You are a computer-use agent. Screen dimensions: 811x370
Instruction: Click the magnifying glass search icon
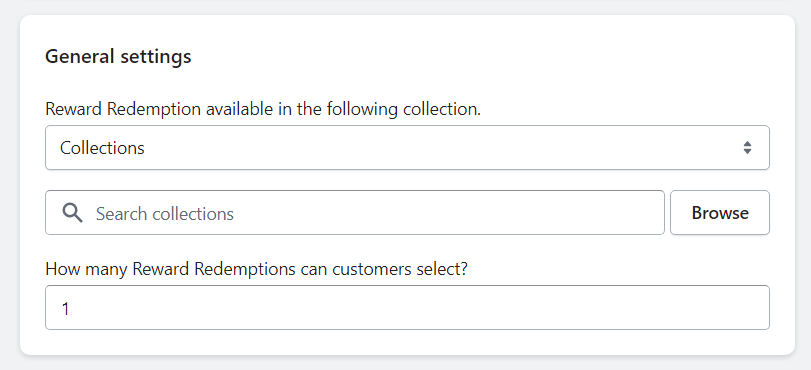click(72, 213)
